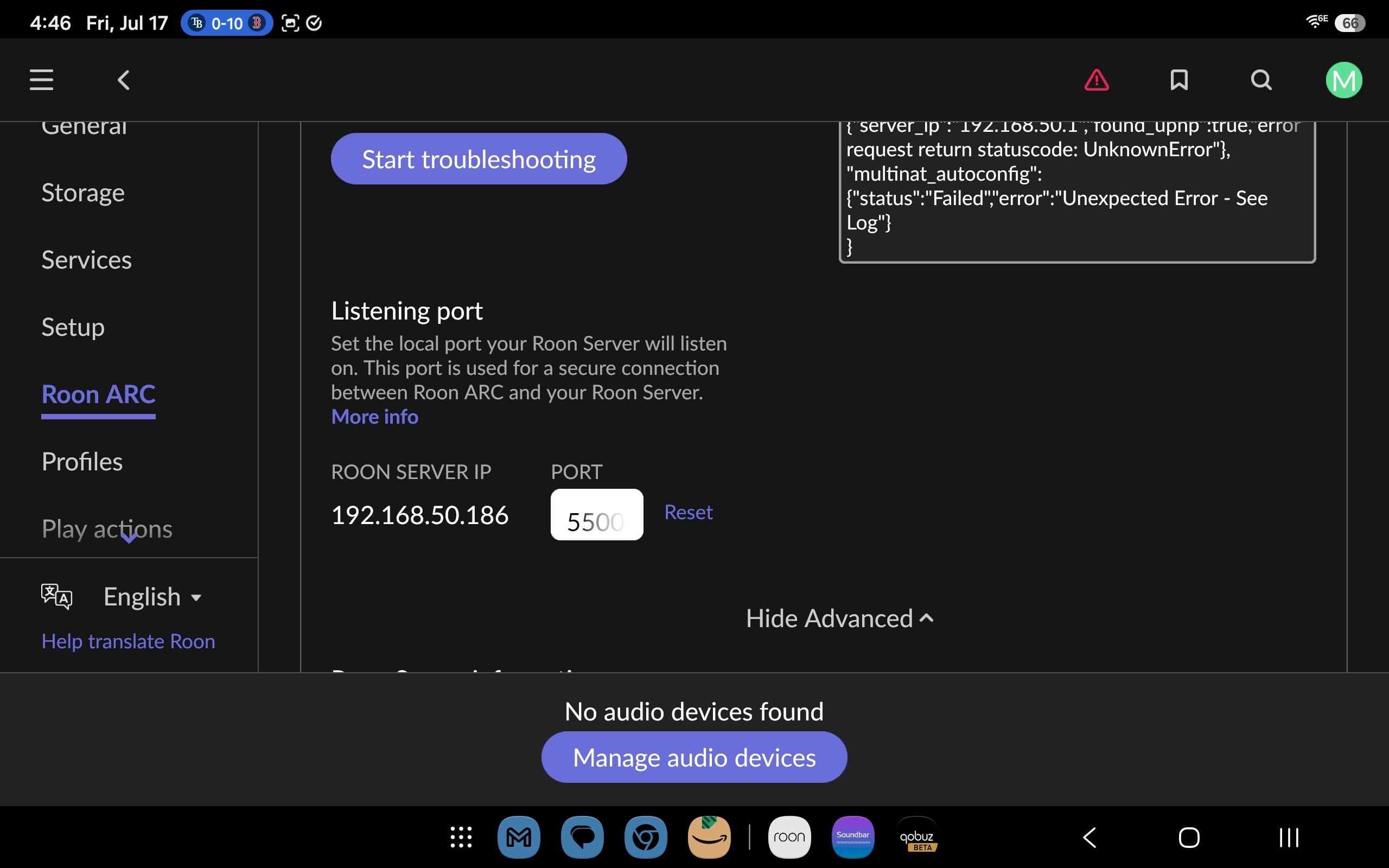Image resolution: width=1389 pixels, height=868 pixels.
Task: Collapse the Hide Advanced section
Action: tap(840, 618)
